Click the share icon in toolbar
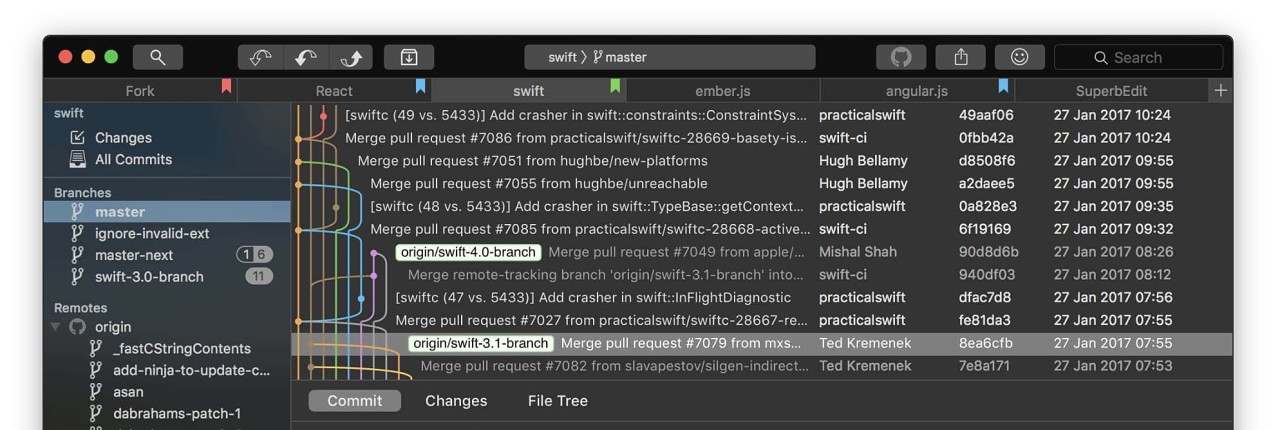Image resolution: width=1280 pixels, height=430 pixels. tap(961, 57)
